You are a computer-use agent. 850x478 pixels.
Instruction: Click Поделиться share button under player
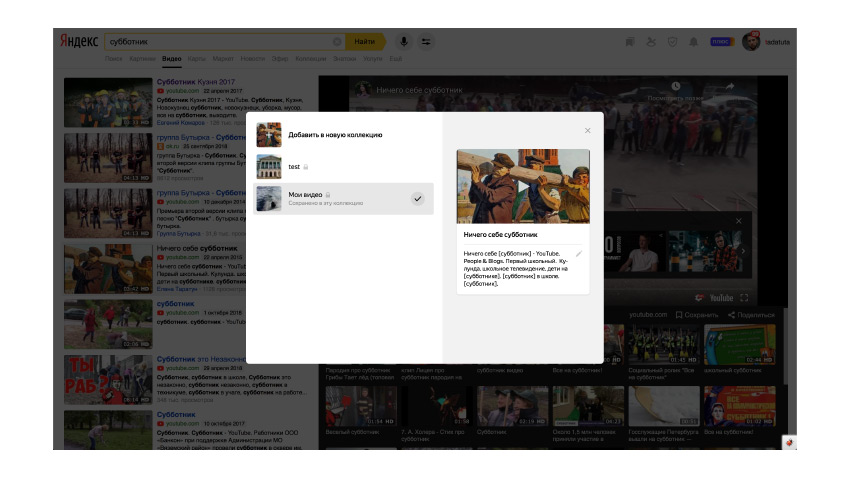pyautogui.click(x=751, y=315)
